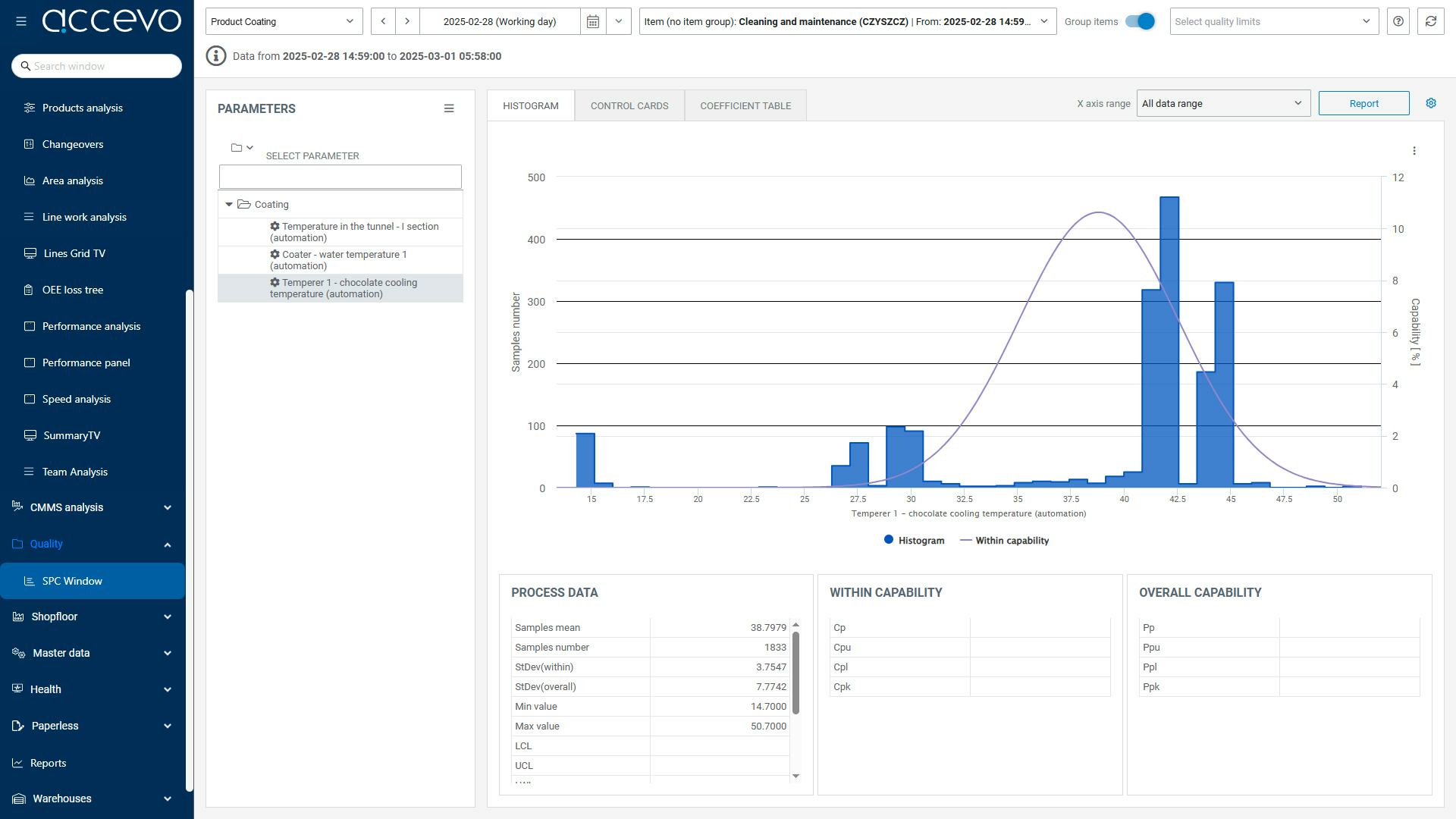Click the Report button

1363,103
